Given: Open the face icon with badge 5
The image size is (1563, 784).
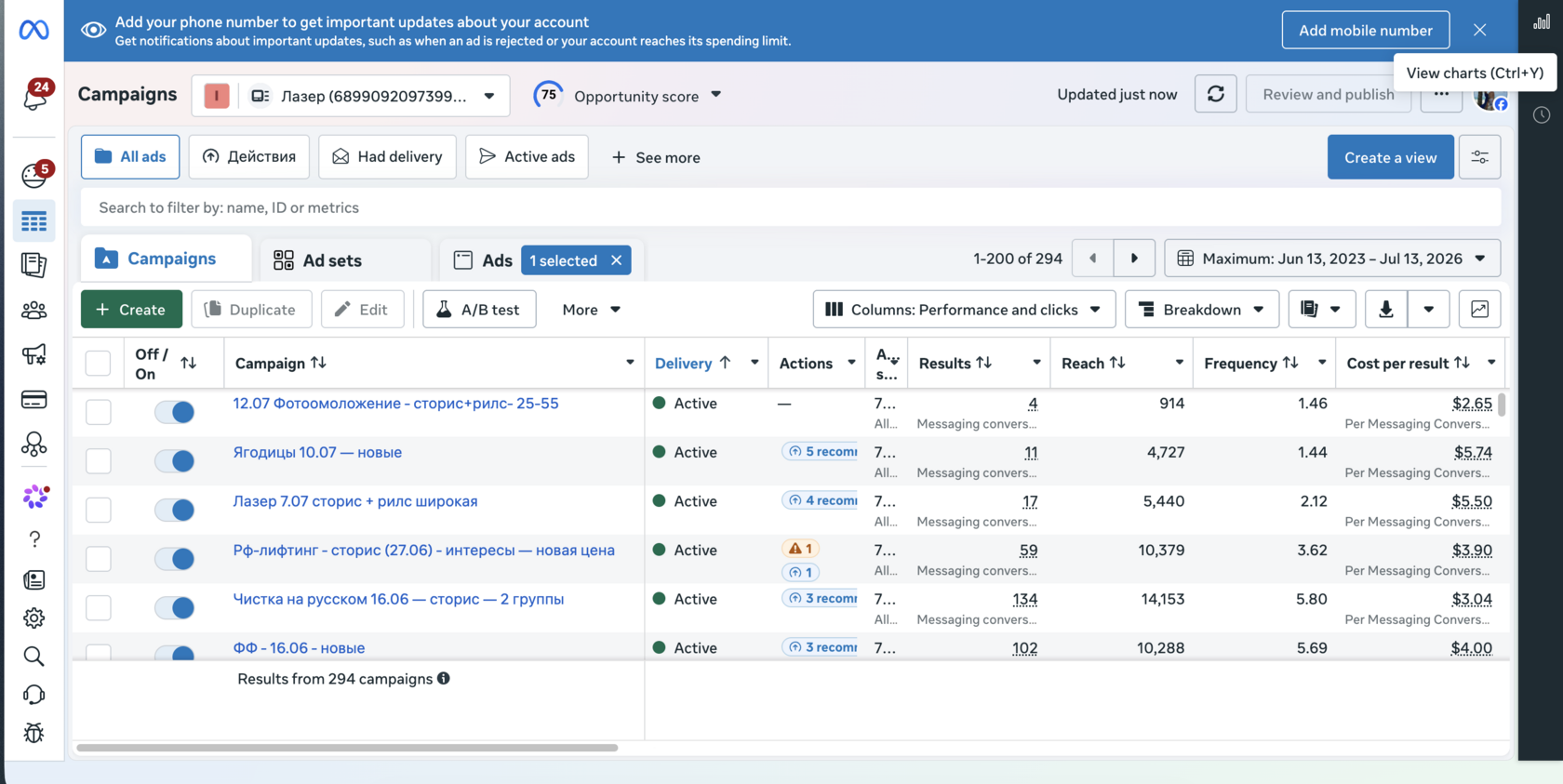Looking at the screenshot, I should tap(35, 174).
